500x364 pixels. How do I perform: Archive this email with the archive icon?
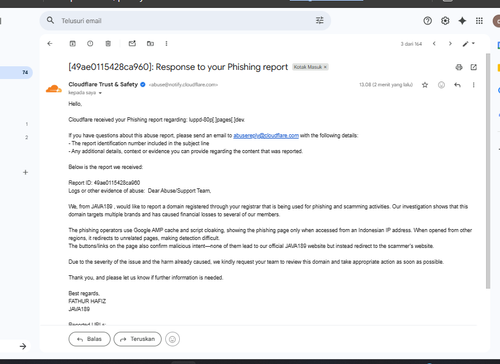click(x=72, y=44)
